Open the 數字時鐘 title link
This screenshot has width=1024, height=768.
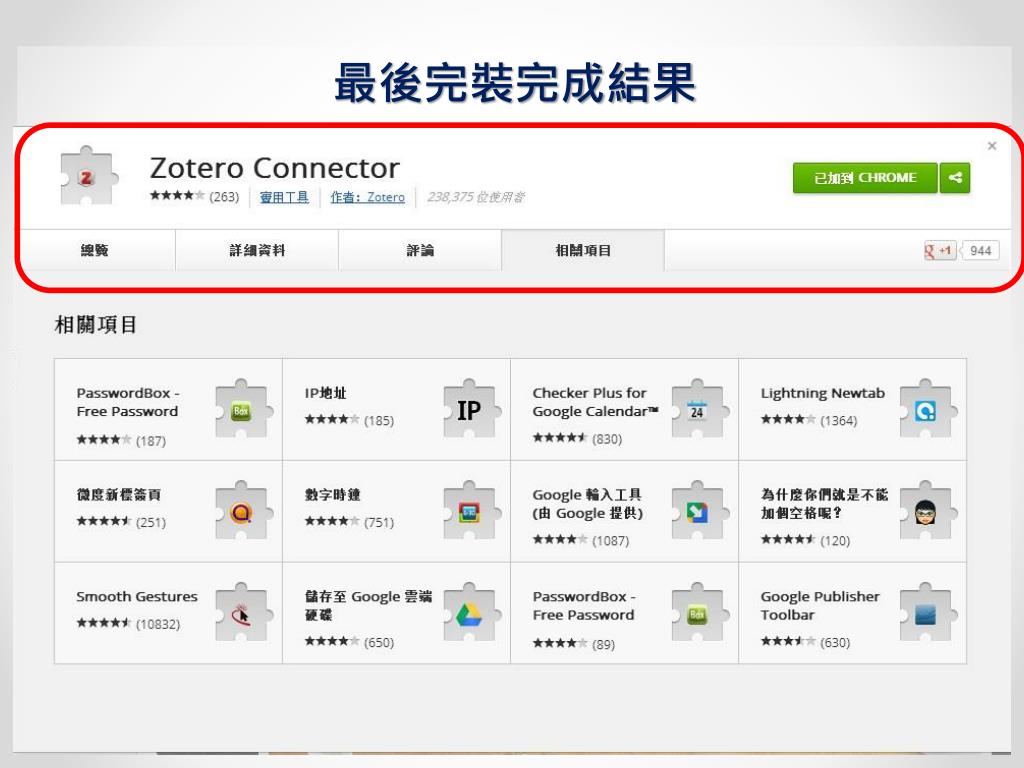(x=332, y=495)
